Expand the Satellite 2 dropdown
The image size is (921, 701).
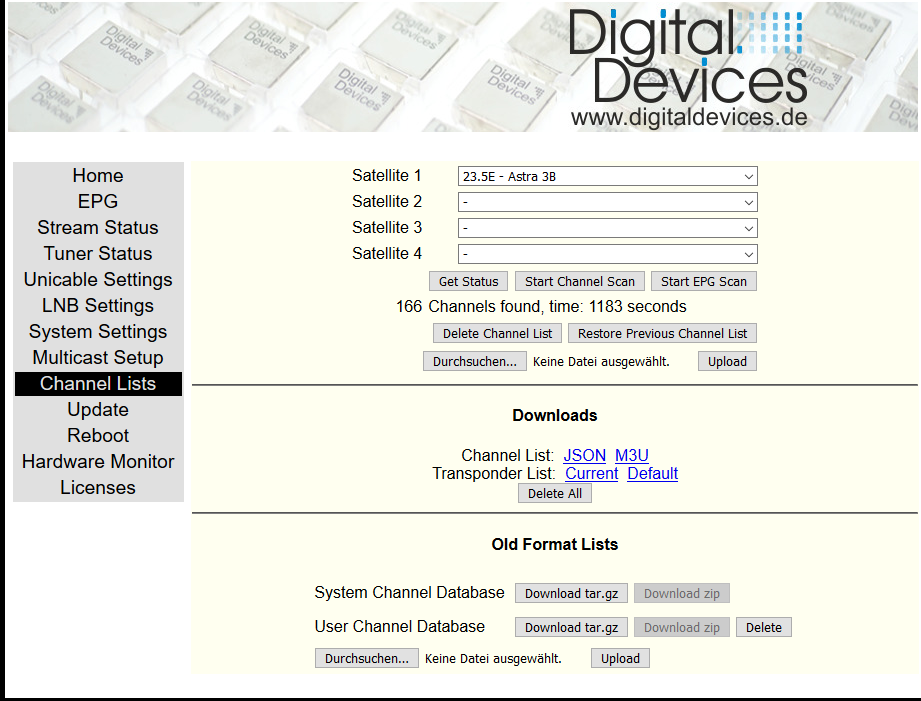pos(607,203)
